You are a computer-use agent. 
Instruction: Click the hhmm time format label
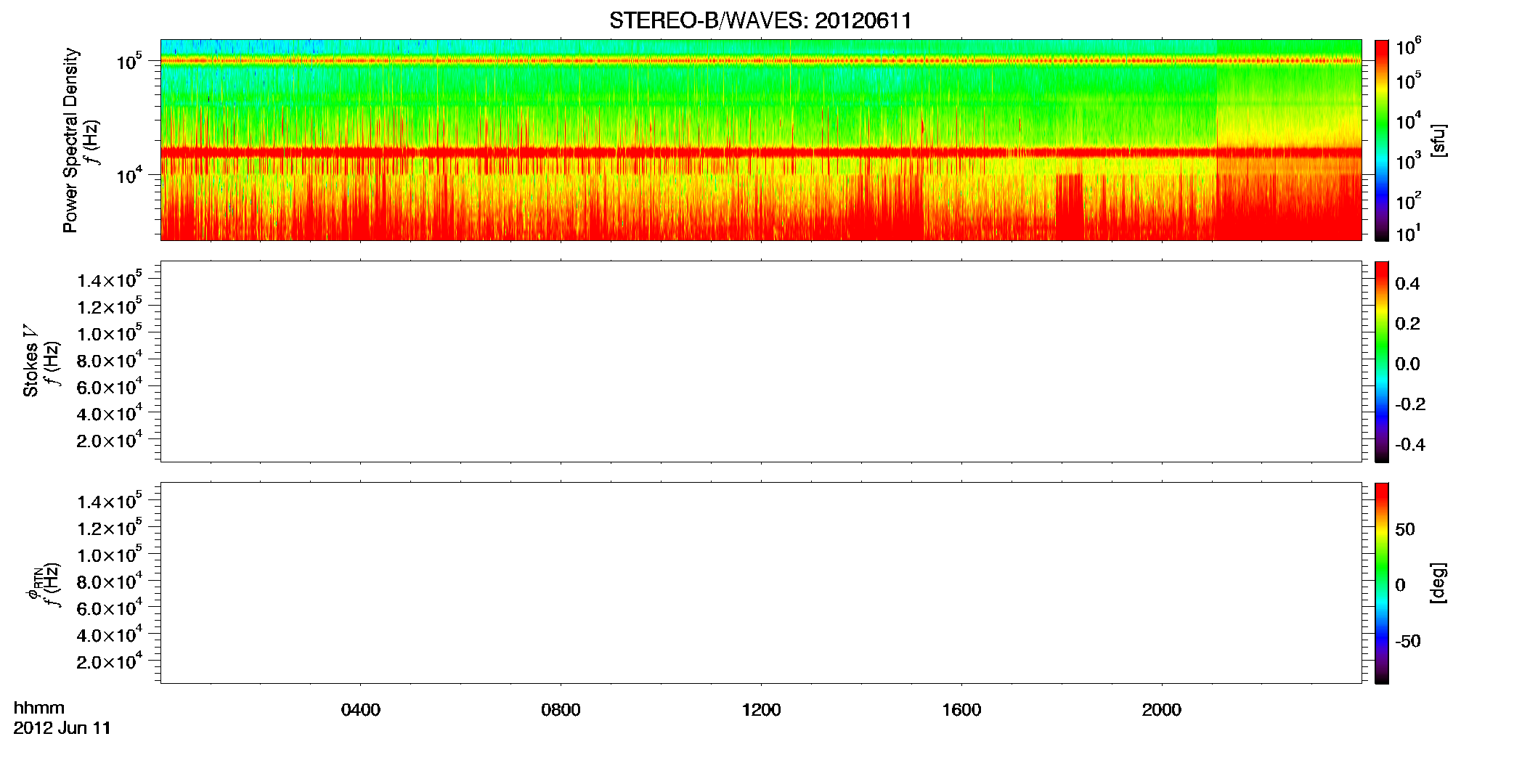pos(39,708)
